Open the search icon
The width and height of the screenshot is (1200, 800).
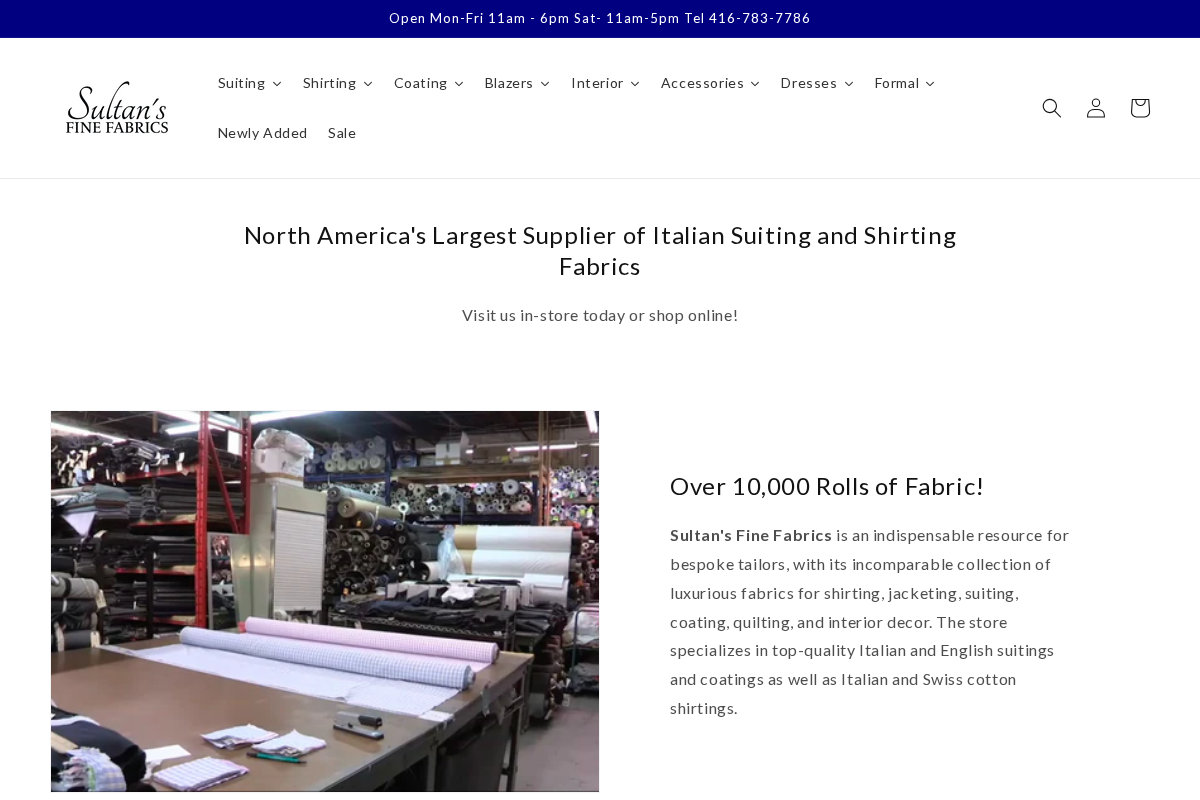pos(1052,108)
